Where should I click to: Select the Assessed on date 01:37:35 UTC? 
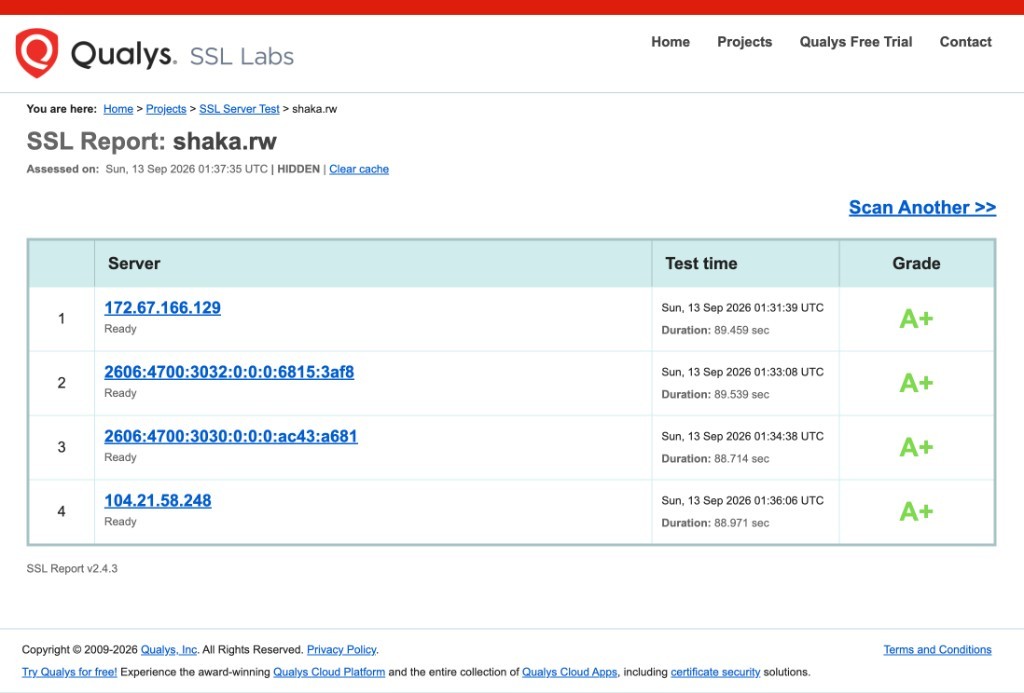(187, 169)
